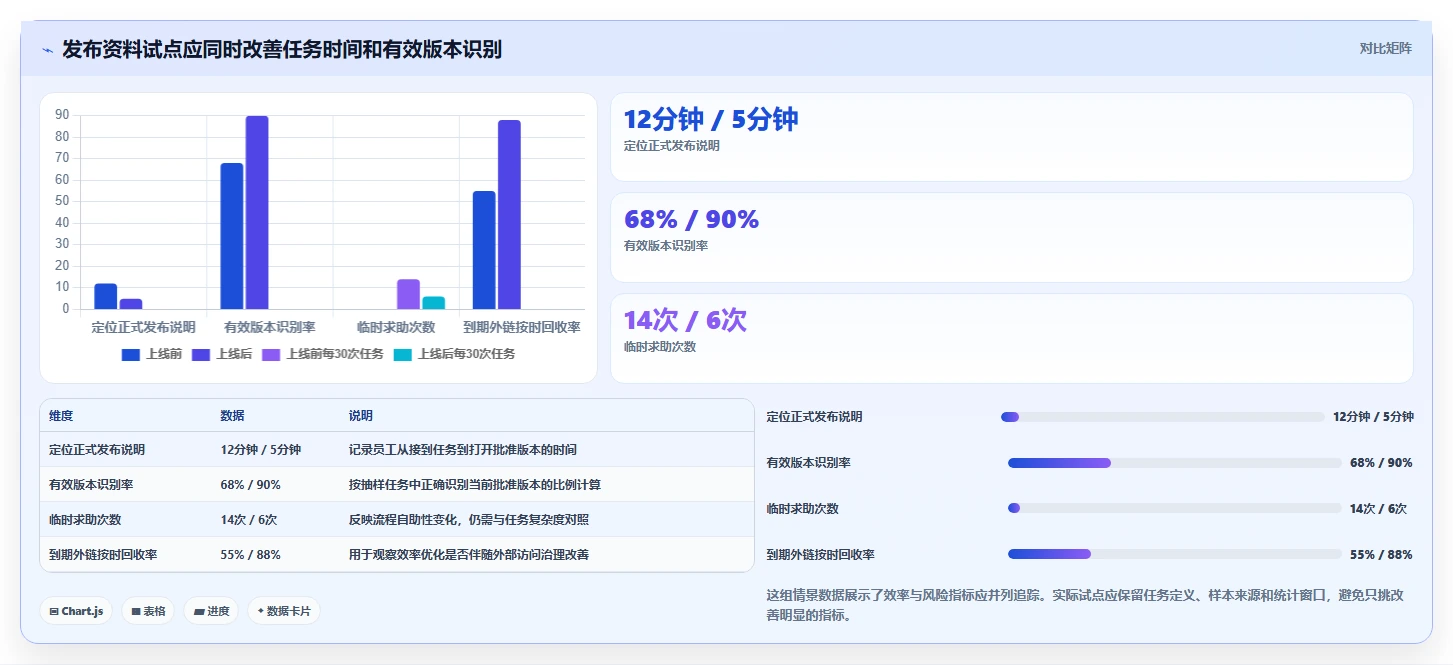Click the description starting 按抽样任务中正确识别
This screenshot has width=1453, height=665.
point(475,485)
